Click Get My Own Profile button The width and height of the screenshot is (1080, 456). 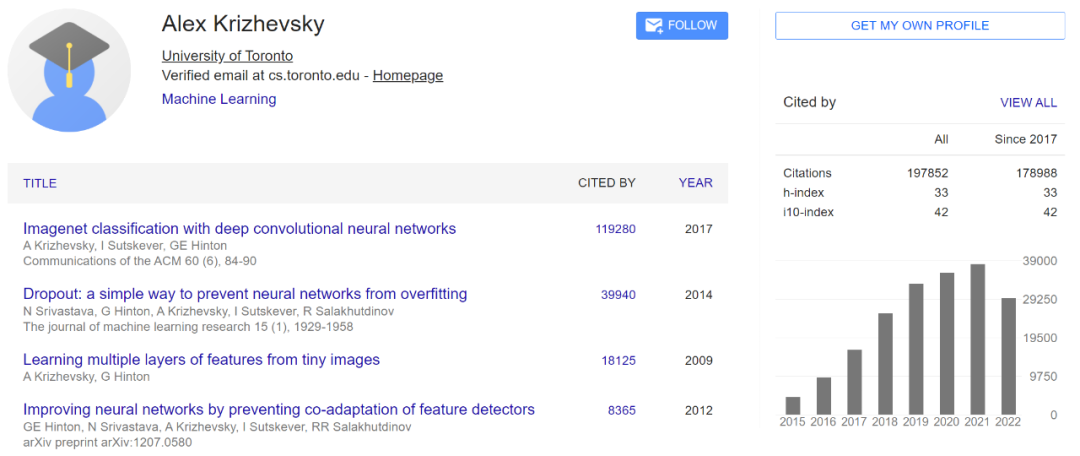pyautogui.click(x=919, y=26)
